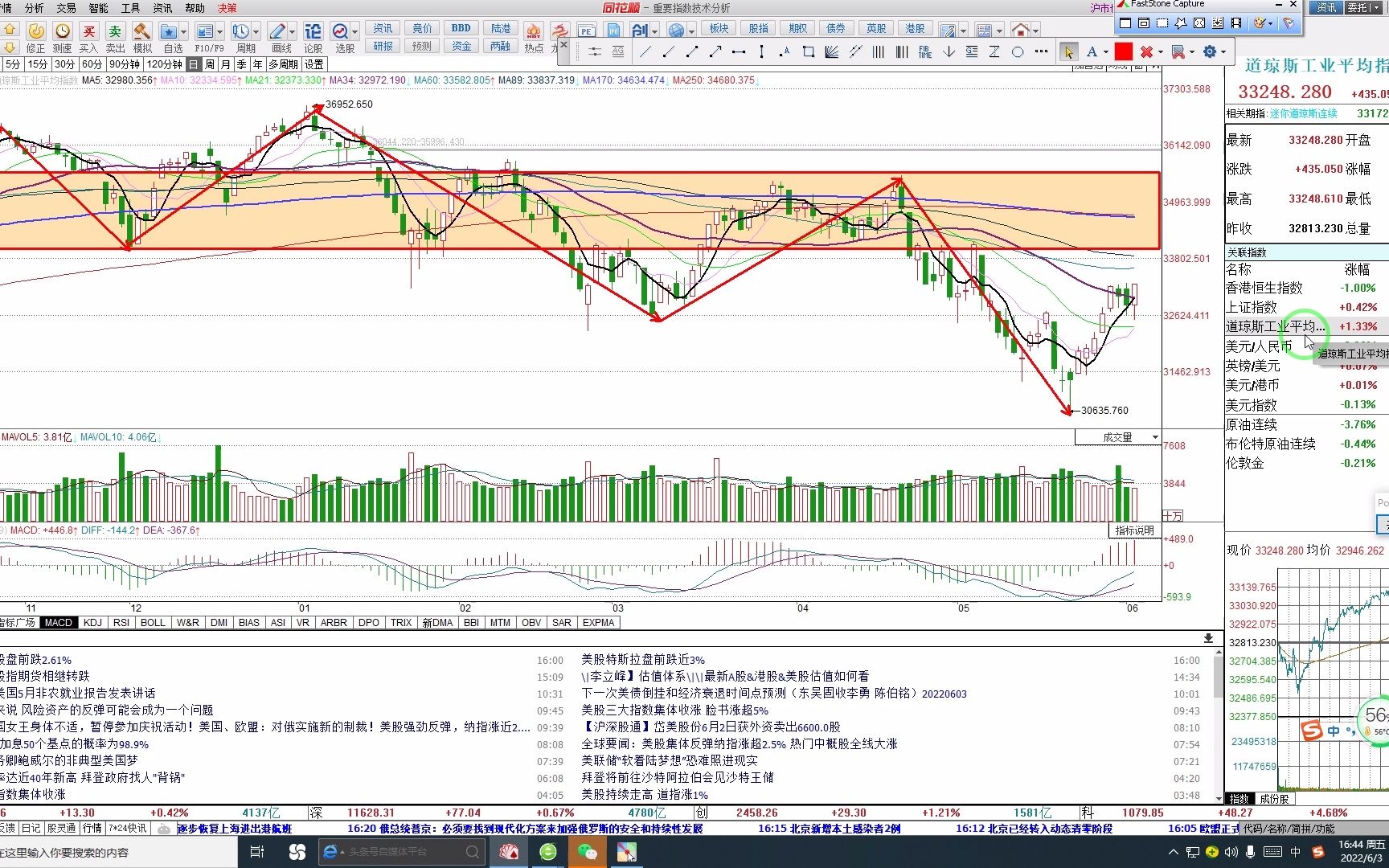Viewport: 1389px width, 868px height.
Task: Click the IPO toolbar icon
Action: pyautogui.click(x=614, y=31)
